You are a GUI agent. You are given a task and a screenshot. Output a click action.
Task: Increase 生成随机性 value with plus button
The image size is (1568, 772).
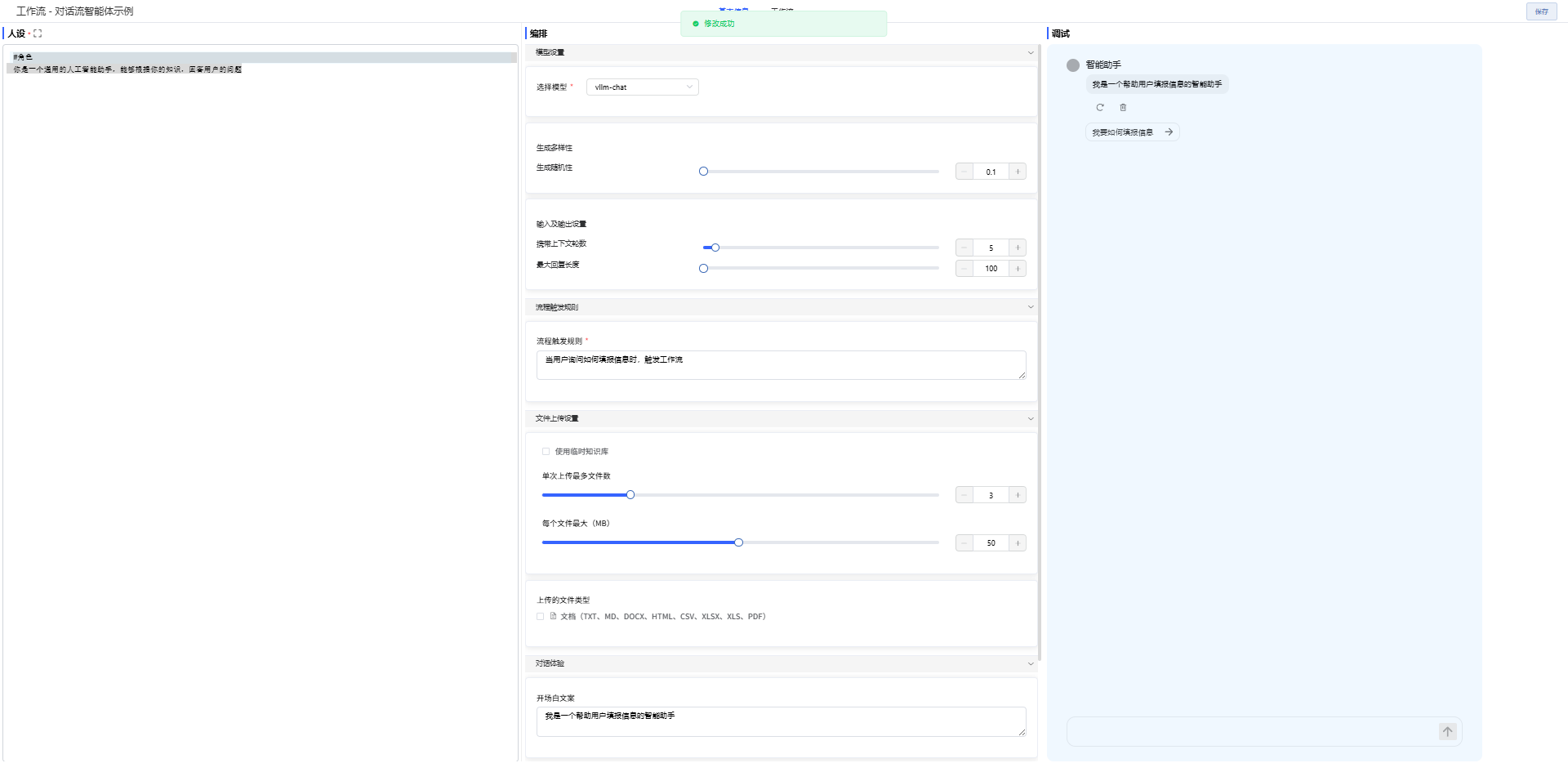(1018, 172)
